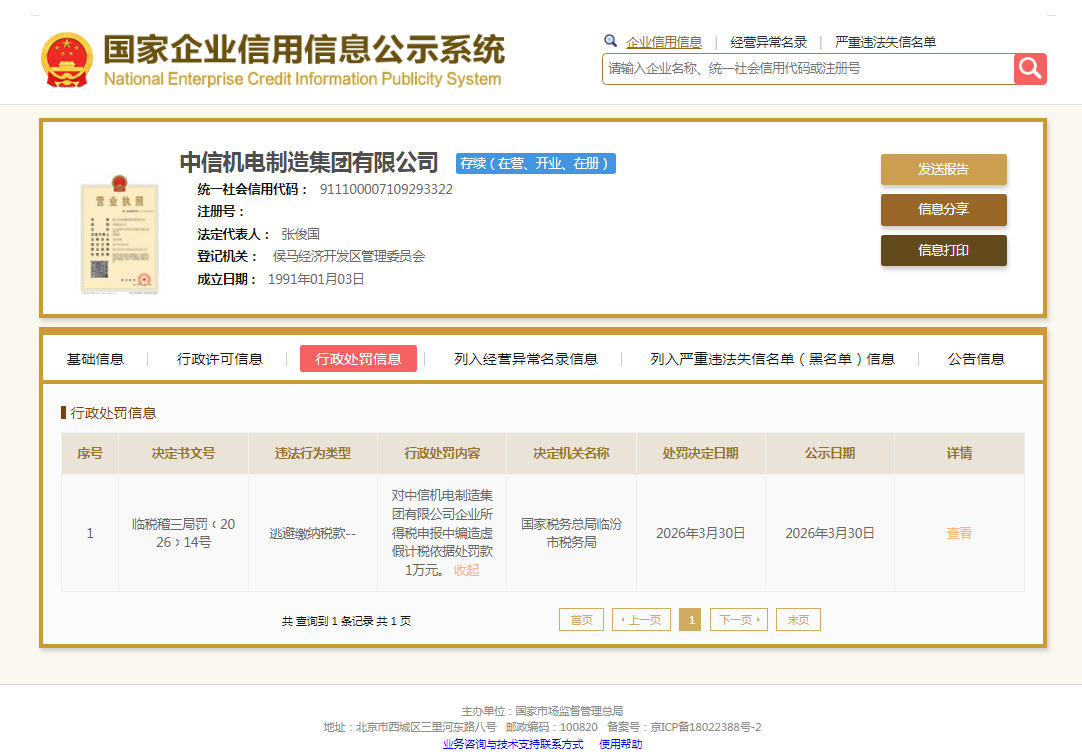Click the red magnifier search button

[1030, 69]
